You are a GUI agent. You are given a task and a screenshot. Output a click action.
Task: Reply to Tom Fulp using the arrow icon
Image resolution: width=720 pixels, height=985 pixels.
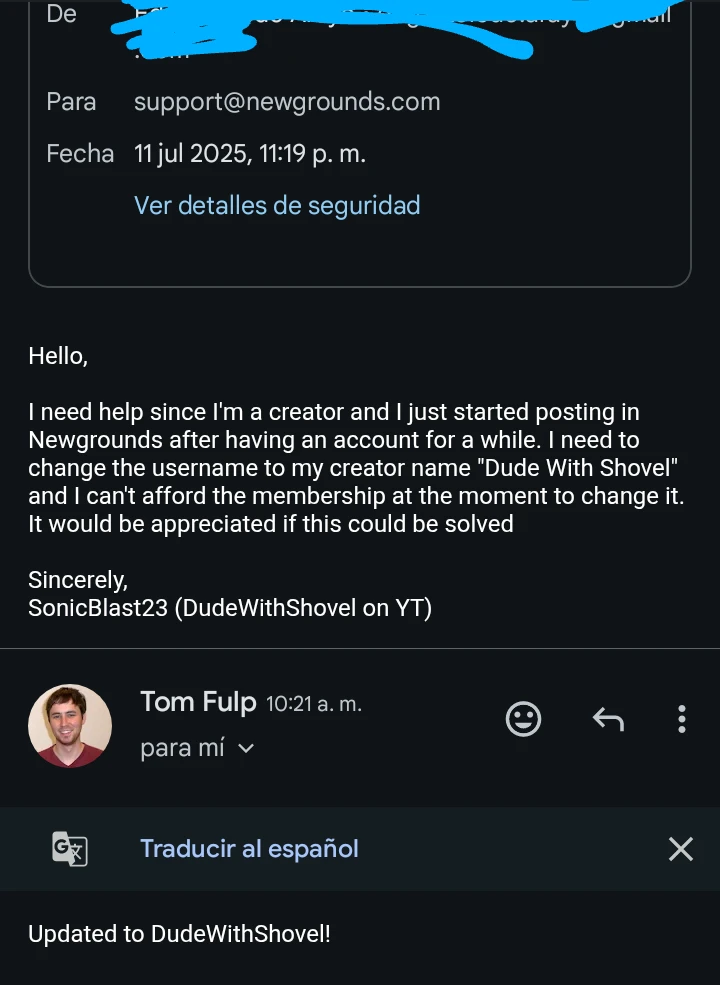[608, 719]
